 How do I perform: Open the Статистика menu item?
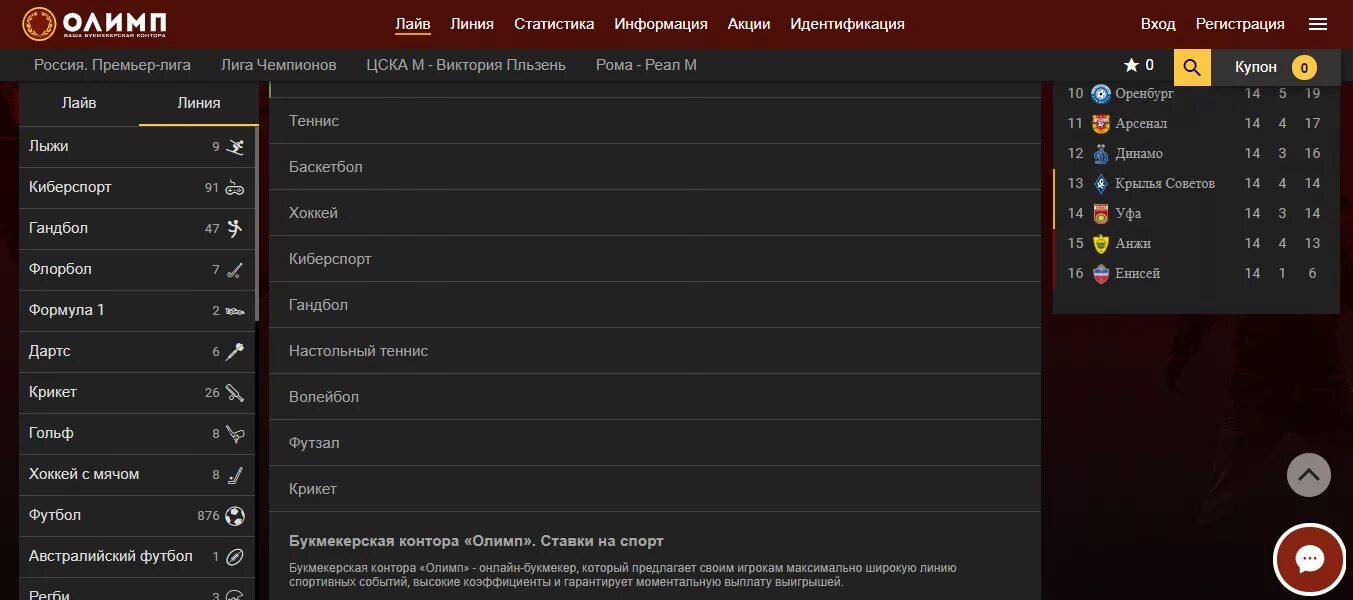point(554,24)
